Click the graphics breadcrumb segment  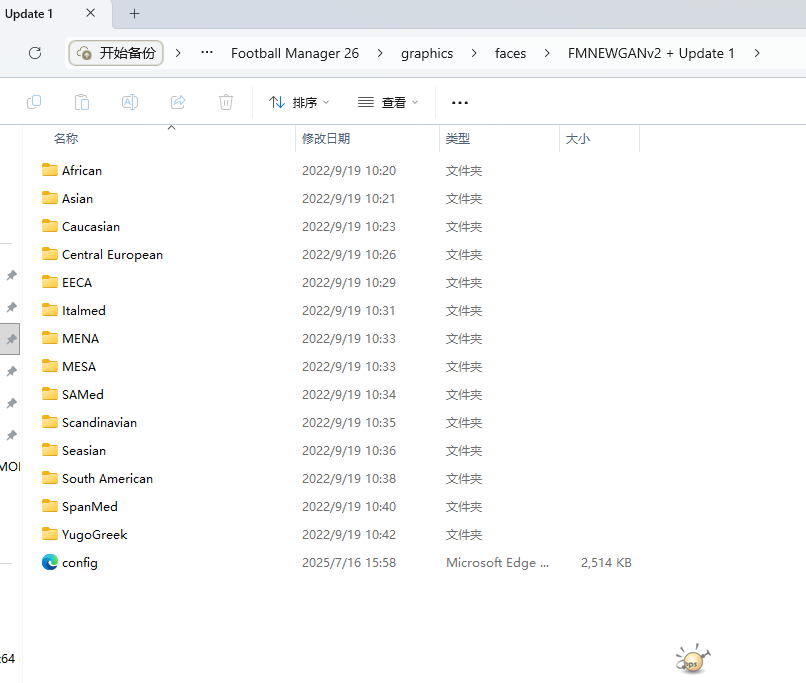click(427, 53)
